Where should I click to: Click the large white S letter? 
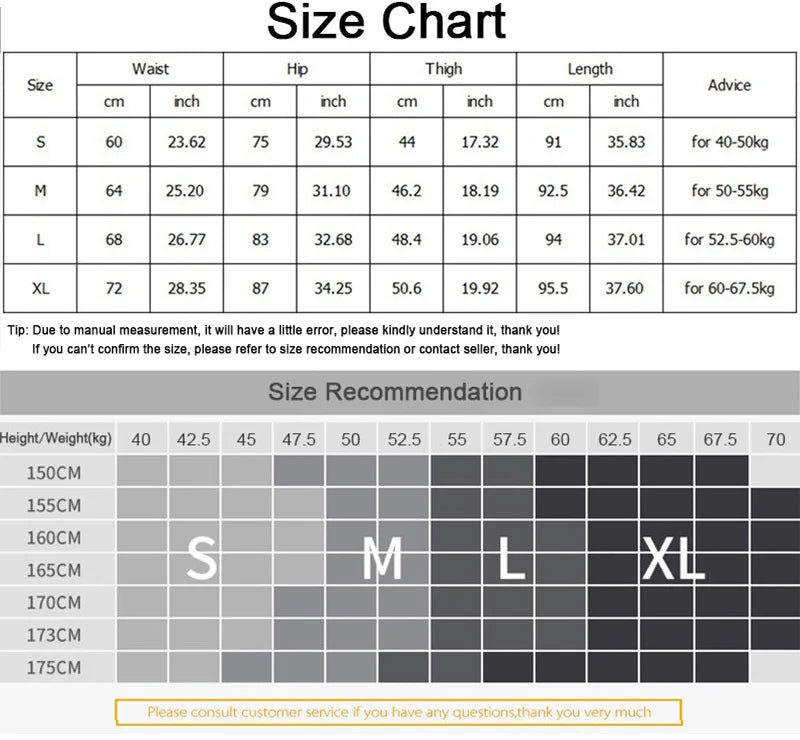(x=201, y=559)
